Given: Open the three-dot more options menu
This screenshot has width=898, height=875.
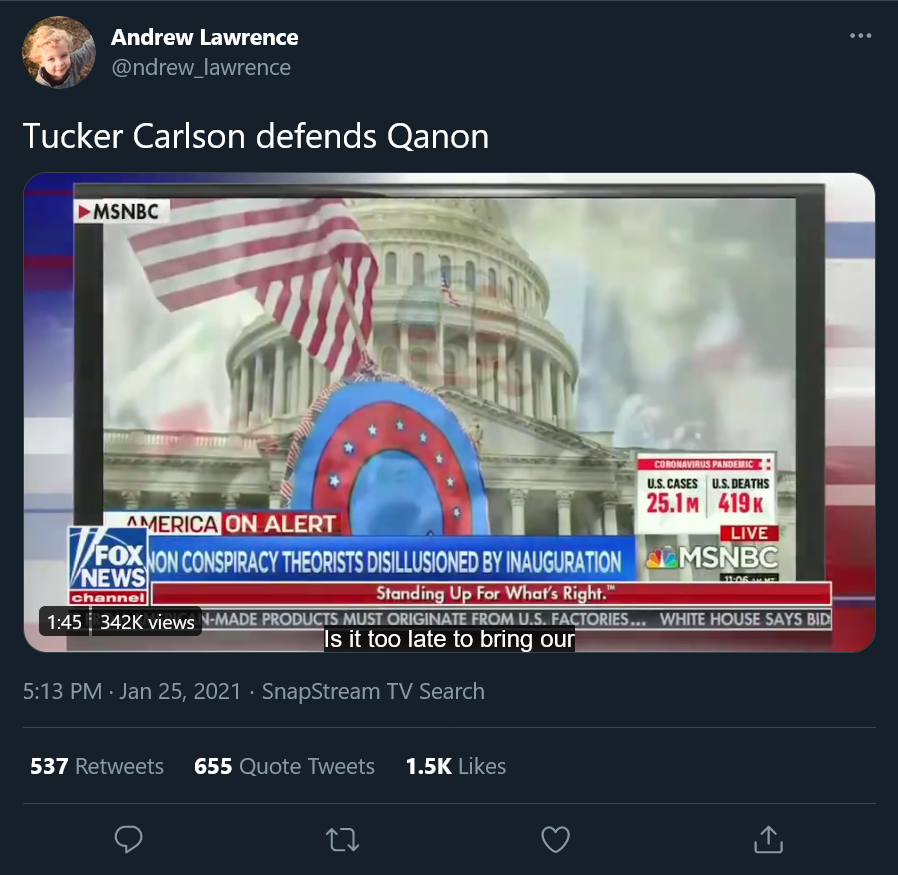Looking at the screenshot, I should click(x=860, y=36).
